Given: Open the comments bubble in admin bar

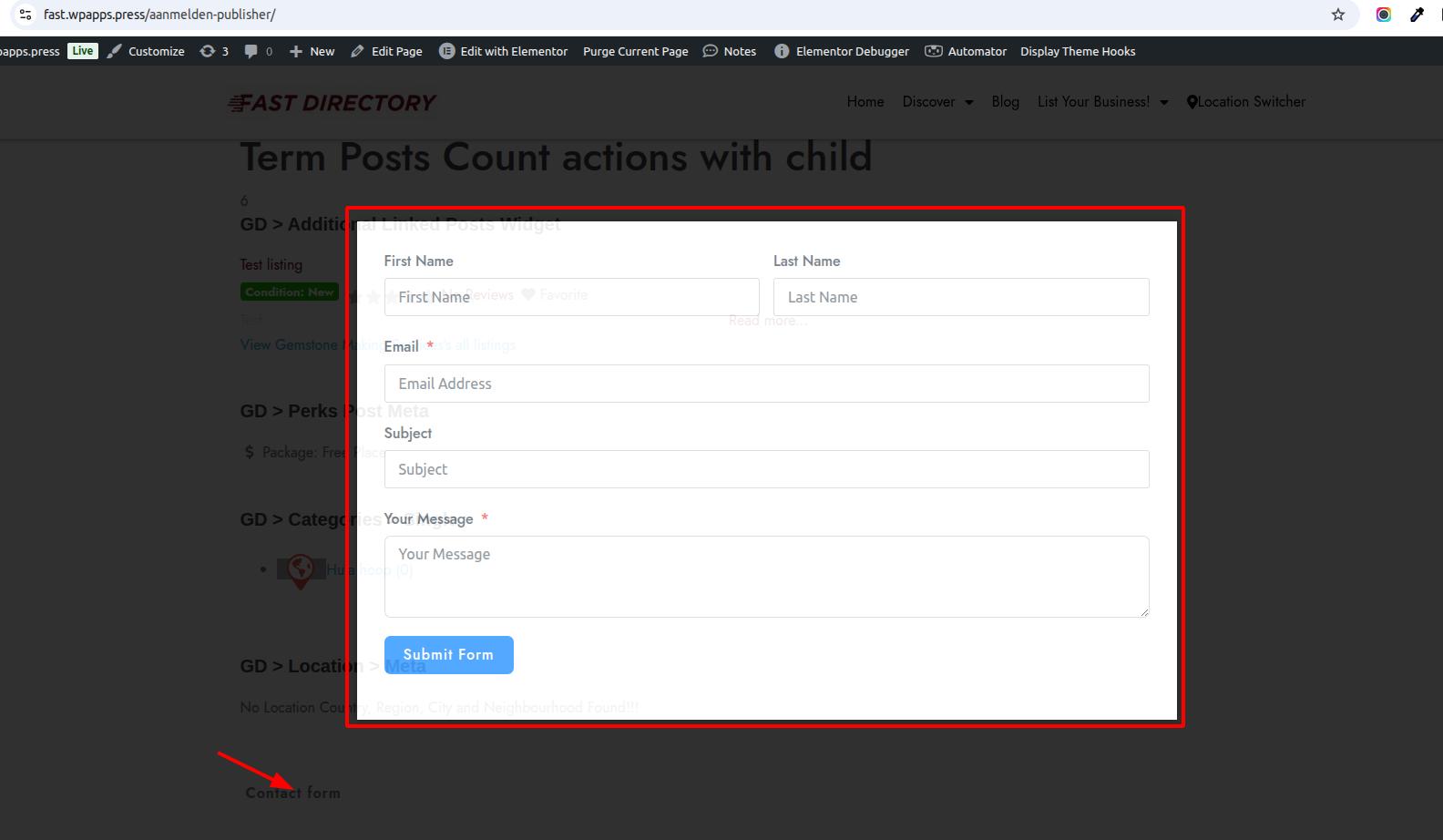Looking at the screenshot, I should point(258,52).
